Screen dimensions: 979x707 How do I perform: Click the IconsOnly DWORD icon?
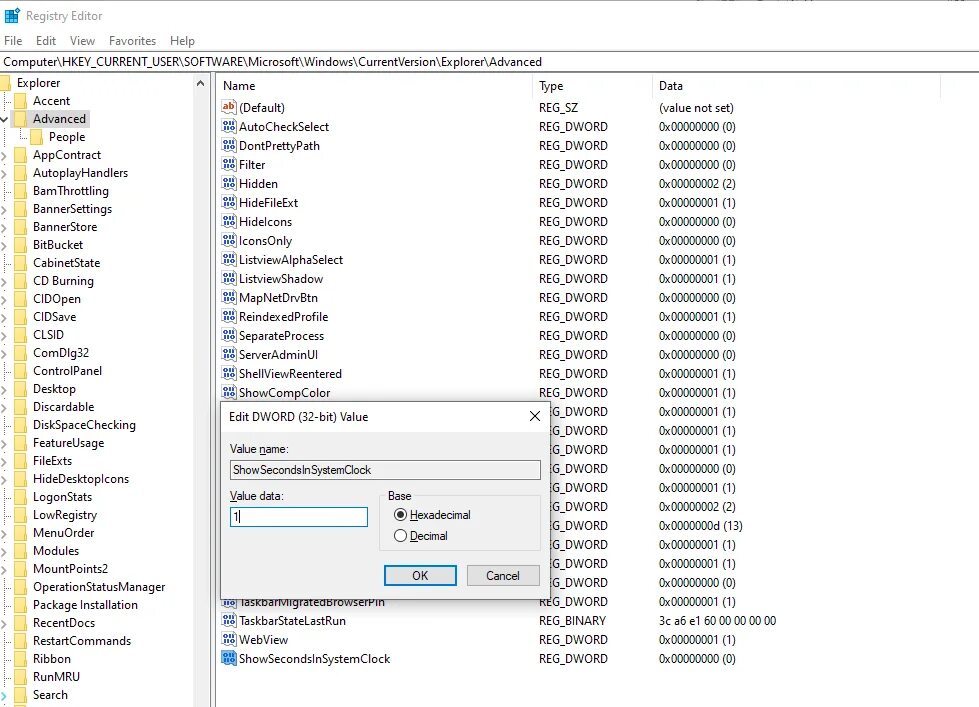coord(229,240)
